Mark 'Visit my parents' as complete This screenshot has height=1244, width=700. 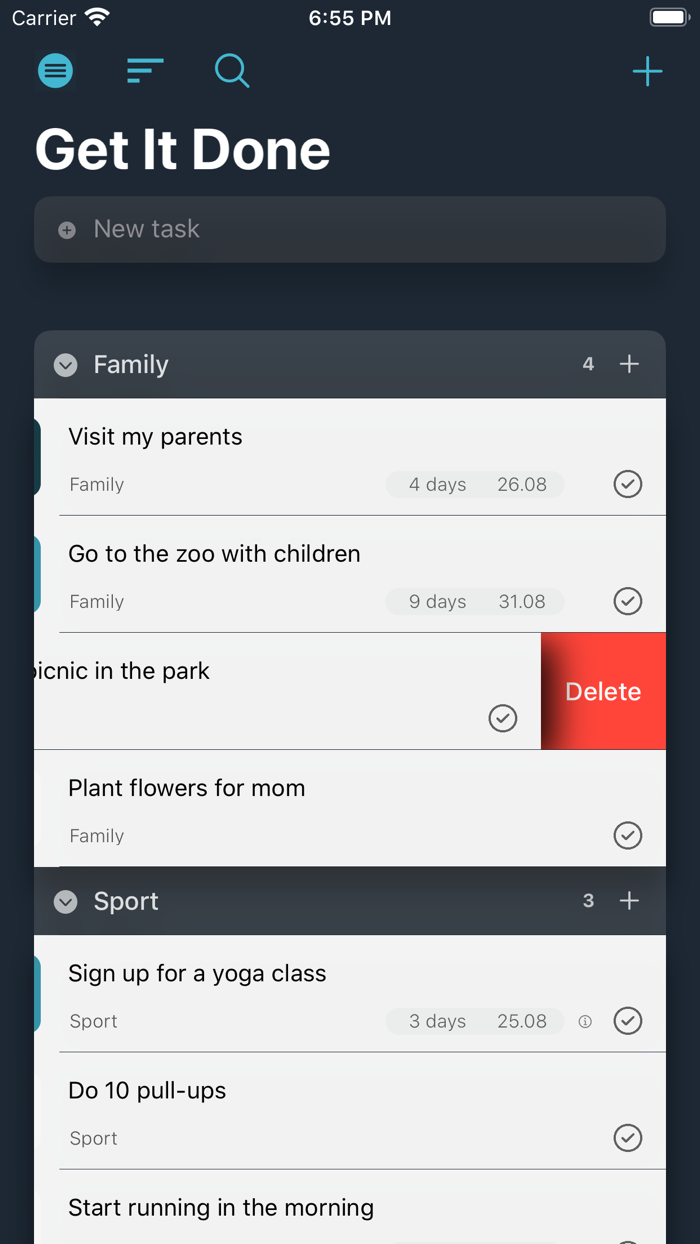pyautogui.click(x=628, y=484)
